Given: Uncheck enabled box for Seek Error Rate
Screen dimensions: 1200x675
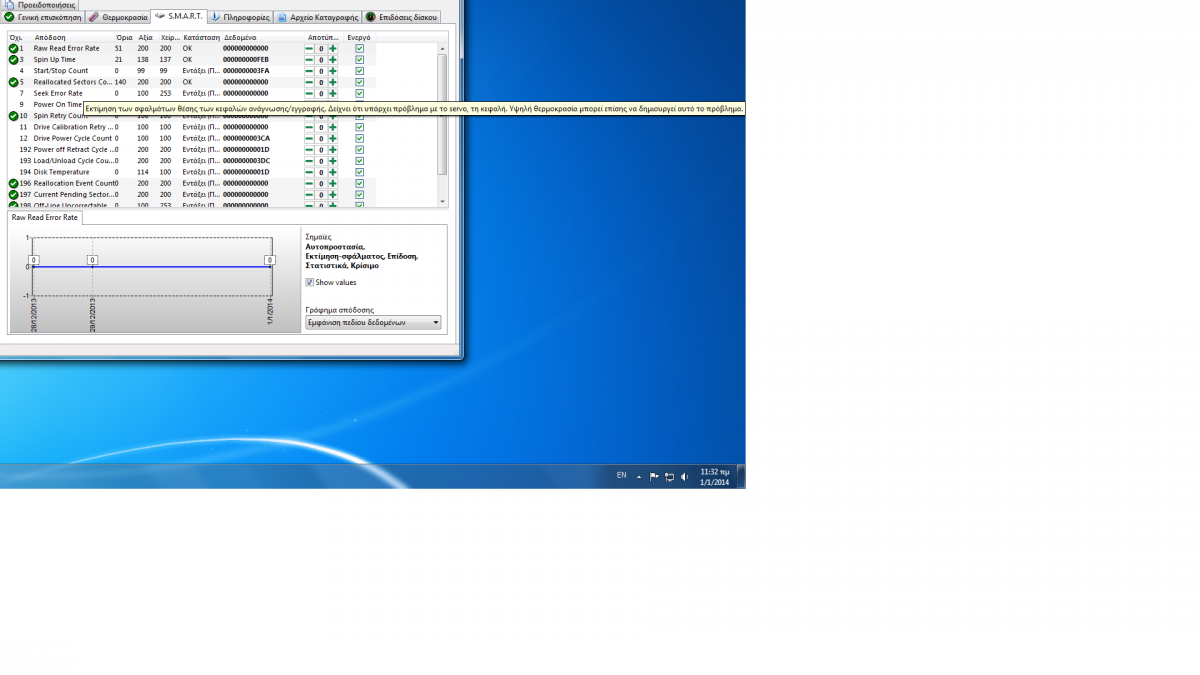Looking at the screenshot, I should coord(359,93).
